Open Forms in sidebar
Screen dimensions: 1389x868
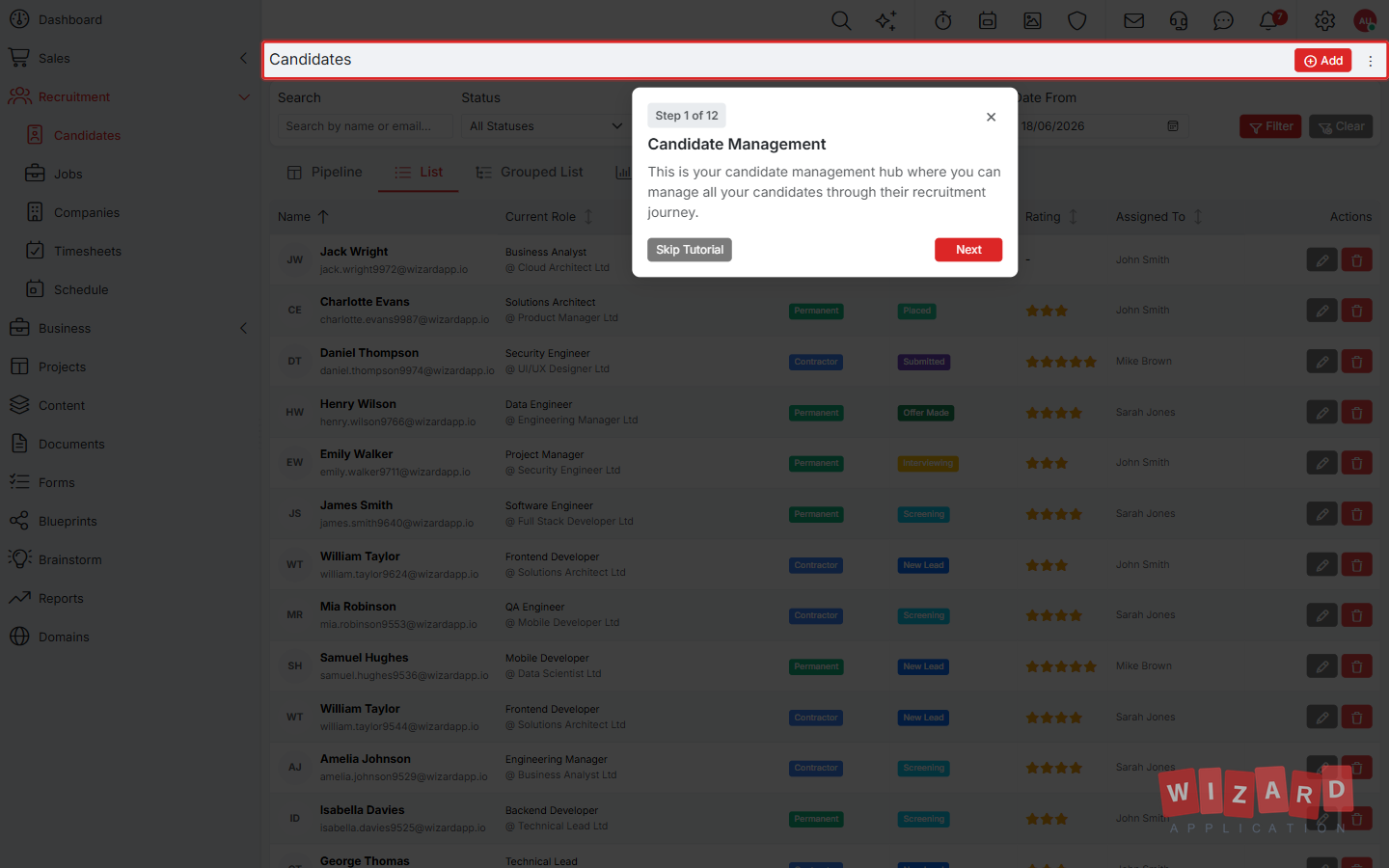coord(56,482)
